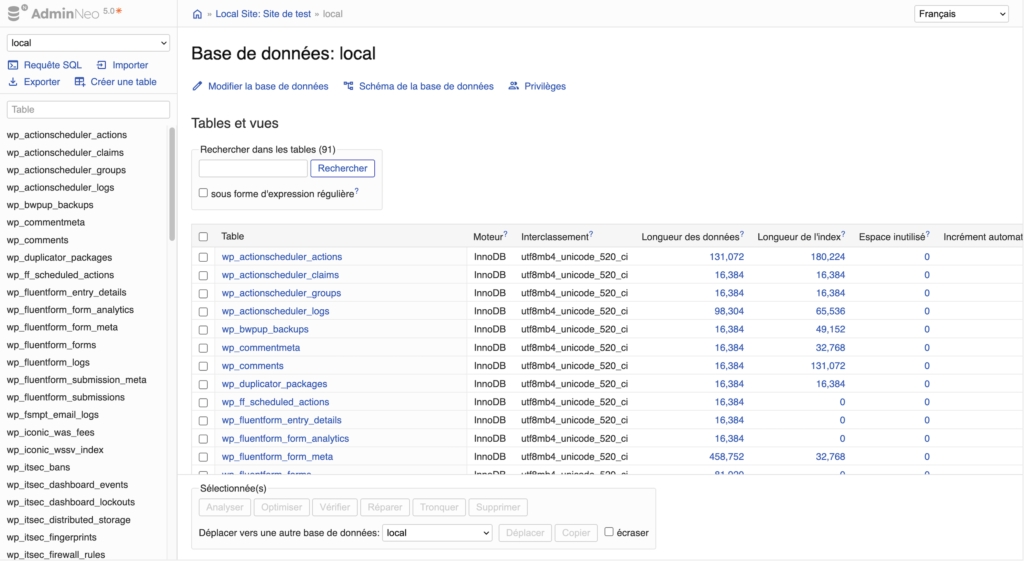Focus the Rechercher dans les tables input
Image resolution: width=1024 pixels, height=561 pixels.
tap(253, 168)
